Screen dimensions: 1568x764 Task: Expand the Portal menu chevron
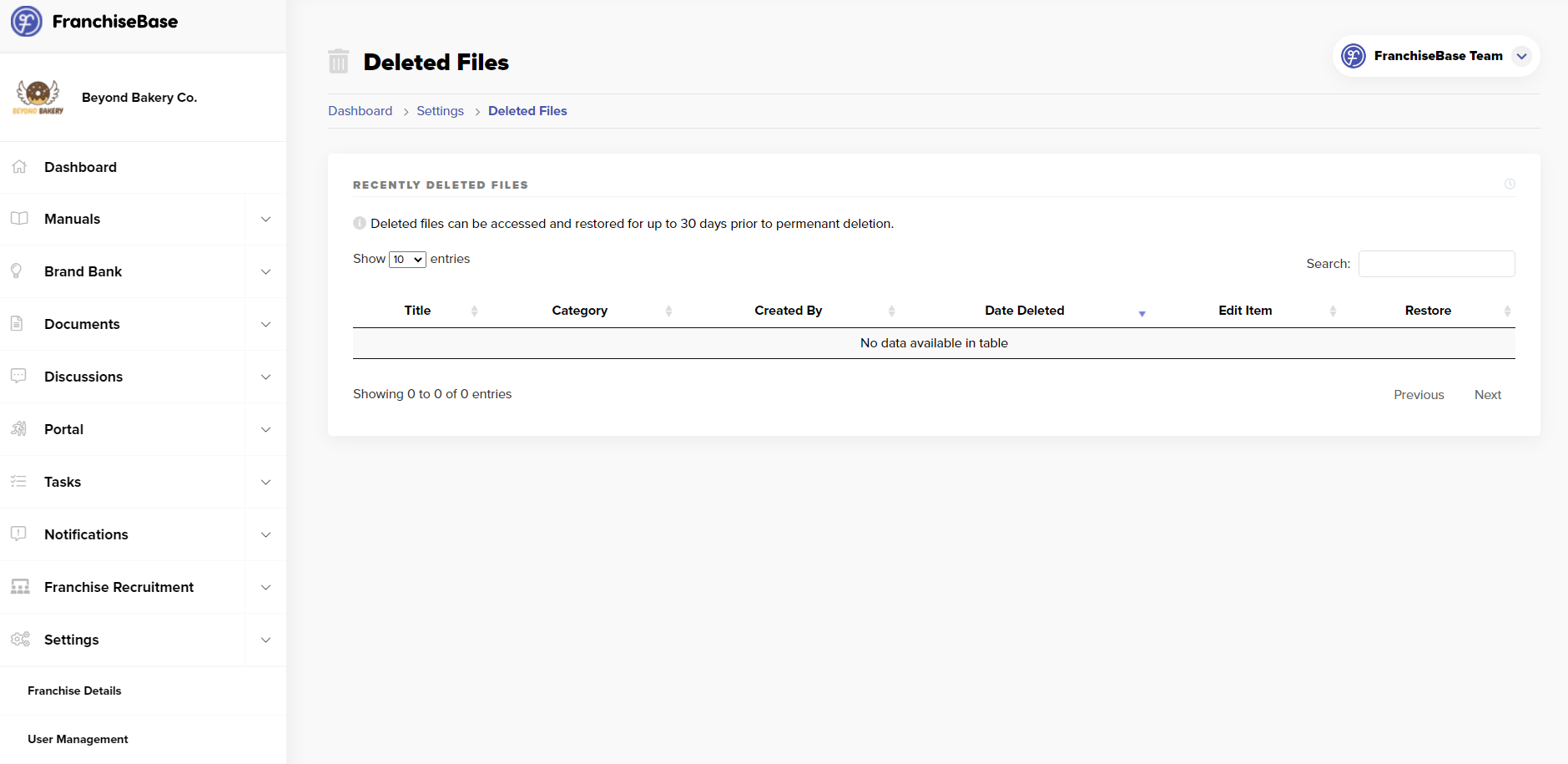[x=265, y=429]
